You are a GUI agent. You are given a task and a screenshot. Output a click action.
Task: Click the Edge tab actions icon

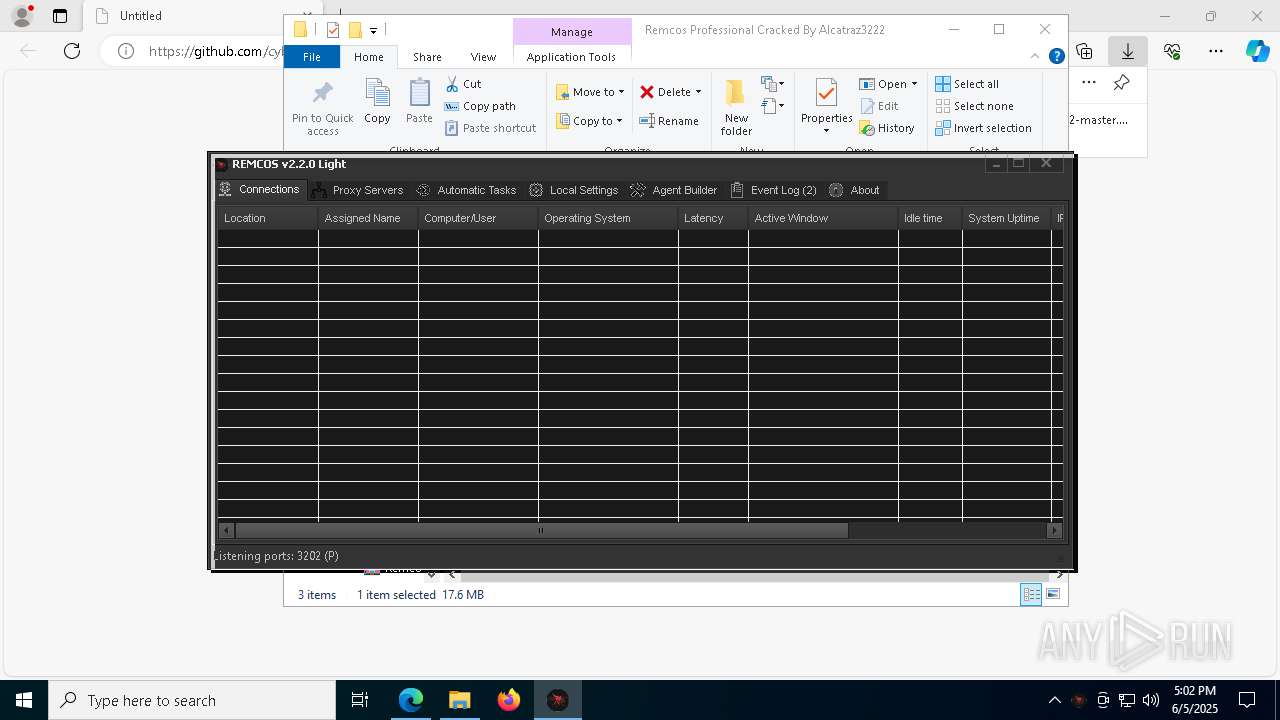pyautogui.click(x=60, y=16)
